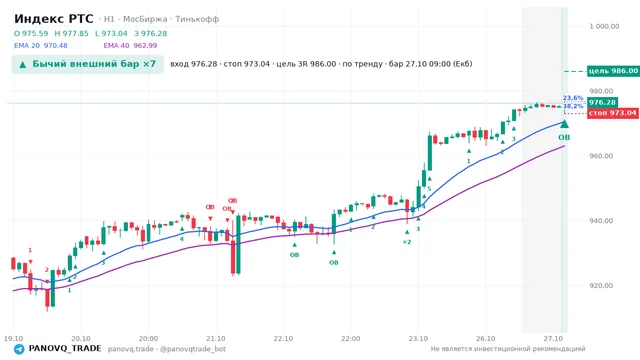Click the '23,6%' Fibonacci level label
The height and width of the screenshot is (360, 640).
tap(573, 98)
